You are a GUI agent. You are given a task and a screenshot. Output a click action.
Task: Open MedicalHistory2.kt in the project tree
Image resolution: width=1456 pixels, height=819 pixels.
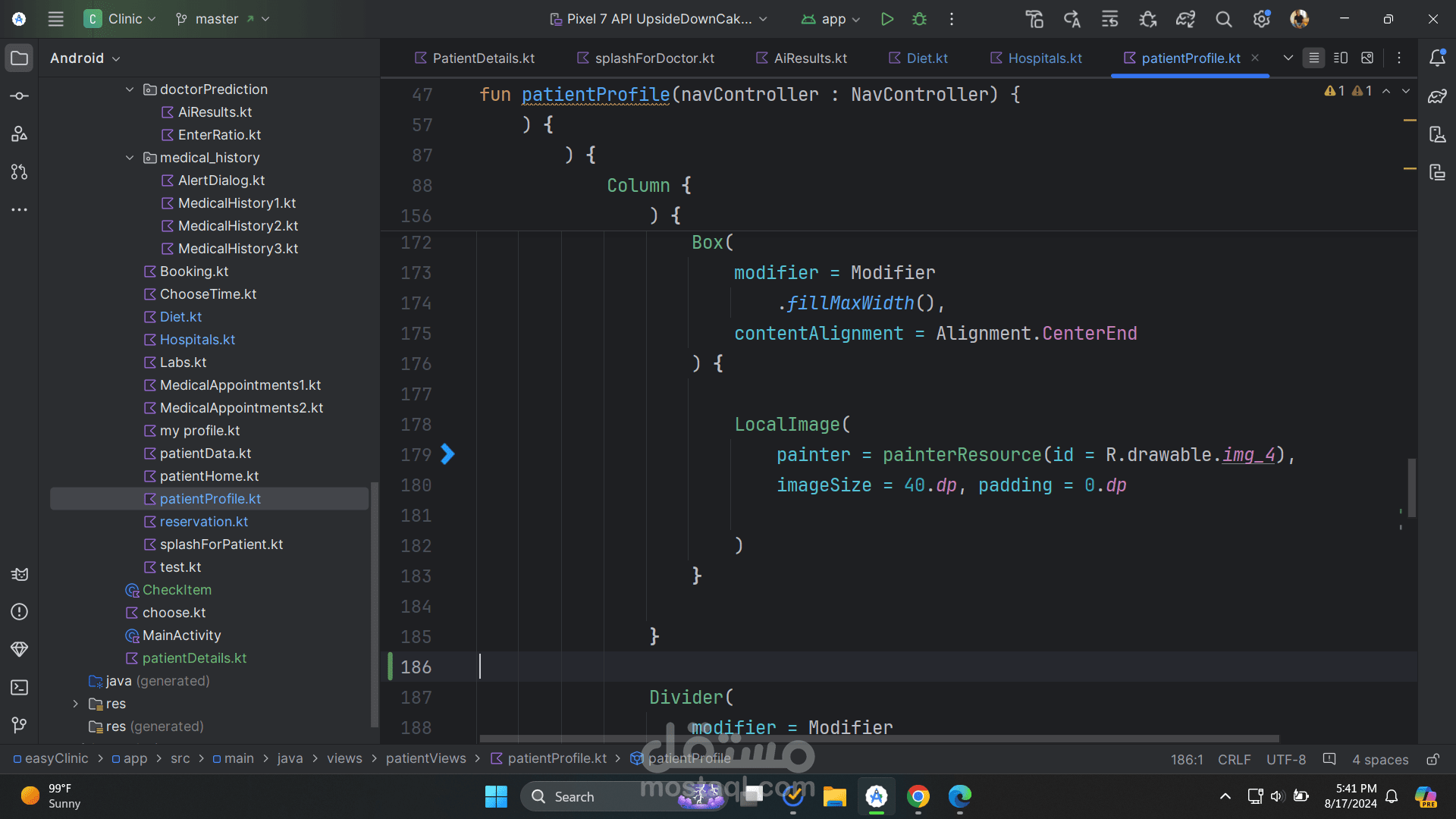237,226
